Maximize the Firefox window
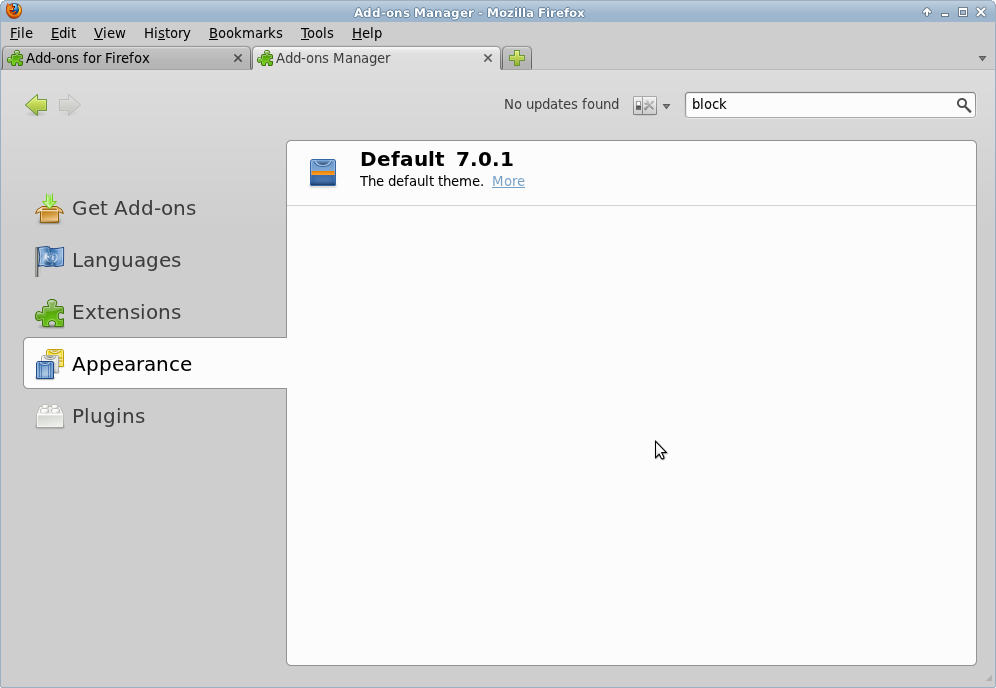Image resolution: width=996 pixels, height=688 pixels. click(963, 12)
